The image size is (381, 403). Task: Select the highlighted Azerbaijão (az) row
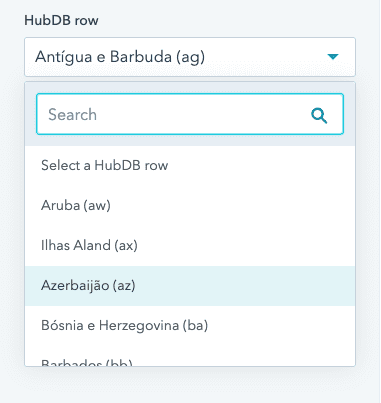pos(190,286)
